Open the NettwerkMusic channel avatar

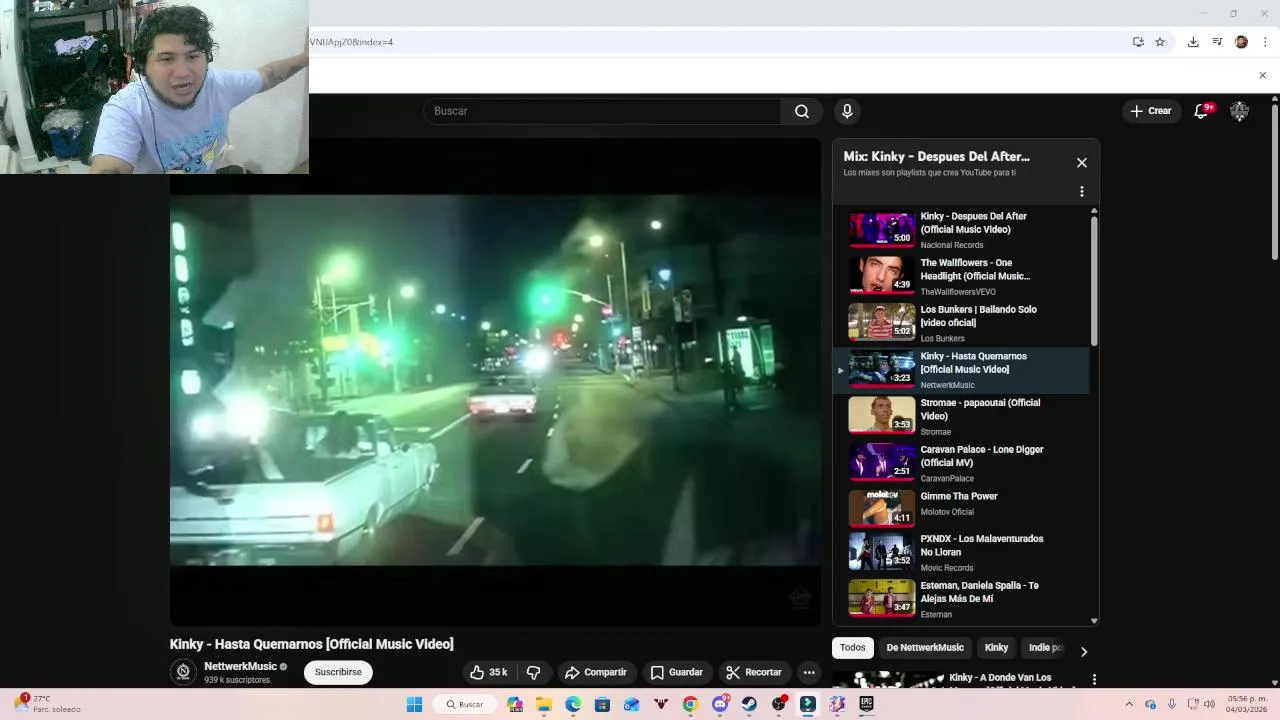pyautogui.click(x=183, y=672)
